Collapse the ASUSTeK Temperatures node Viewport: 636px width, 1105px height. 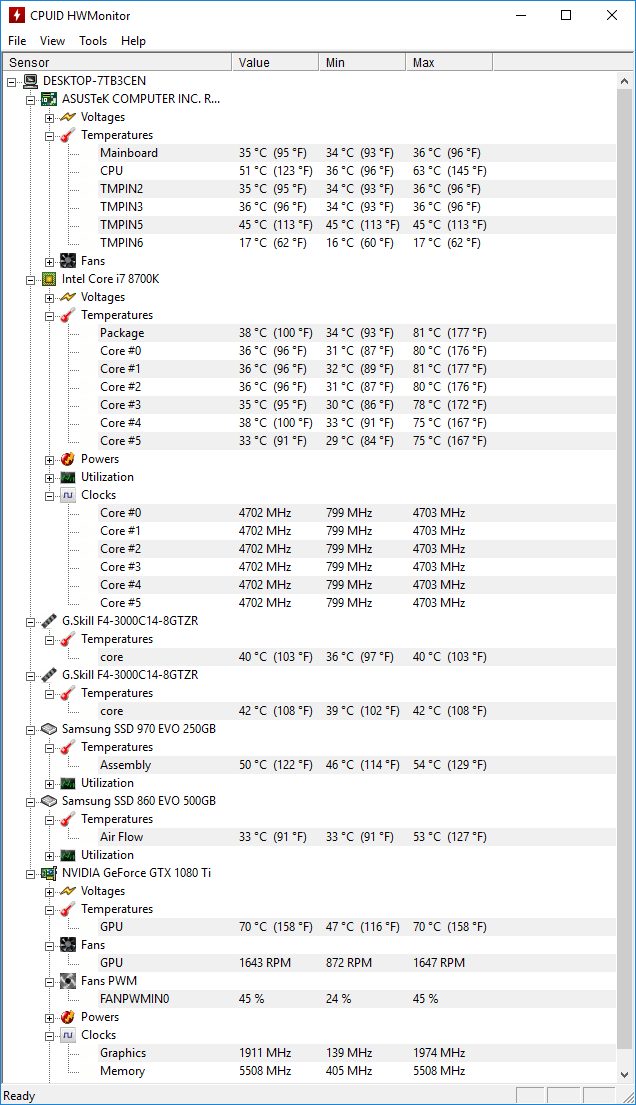pyautogui.click(x=49, y=136)
